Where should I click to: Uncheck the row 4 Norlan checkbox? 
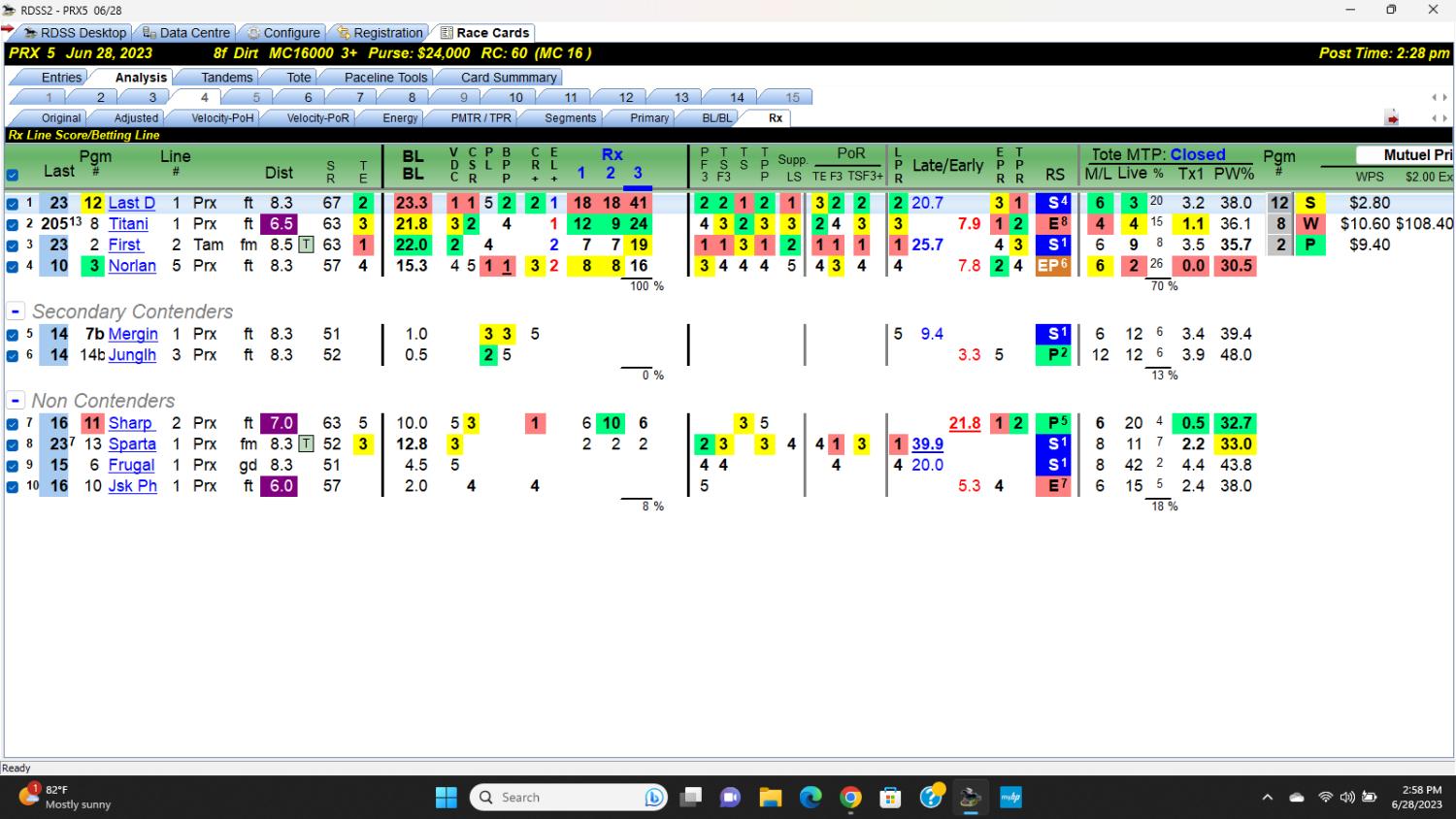pyautogui.click(x=12, y=266)
